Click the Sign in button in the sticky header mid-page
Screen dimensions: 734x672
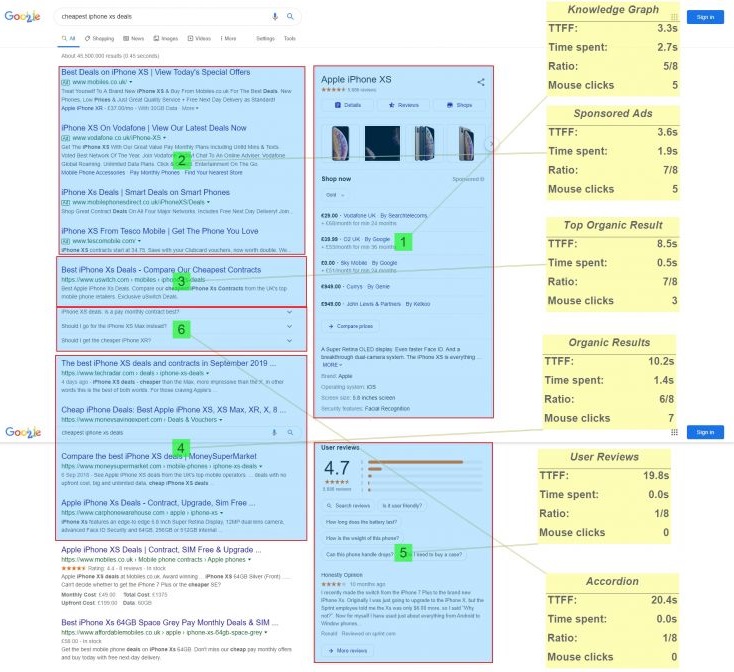[705, 432]
